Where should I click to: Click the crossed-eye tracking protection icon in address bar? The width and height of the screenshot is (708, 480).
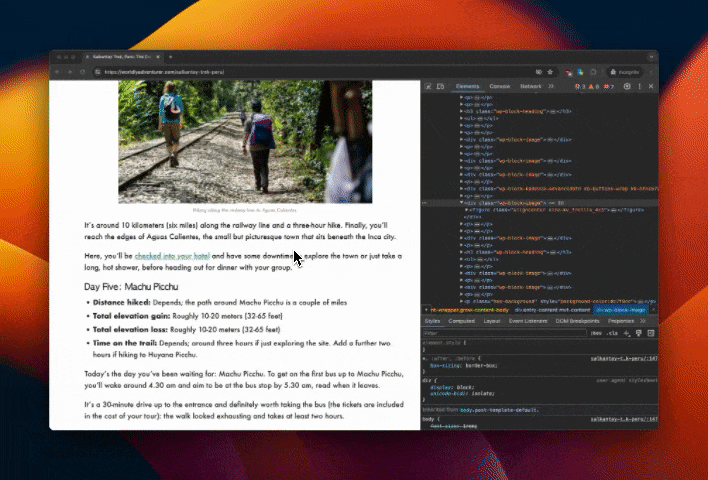(x=539, y=72)
